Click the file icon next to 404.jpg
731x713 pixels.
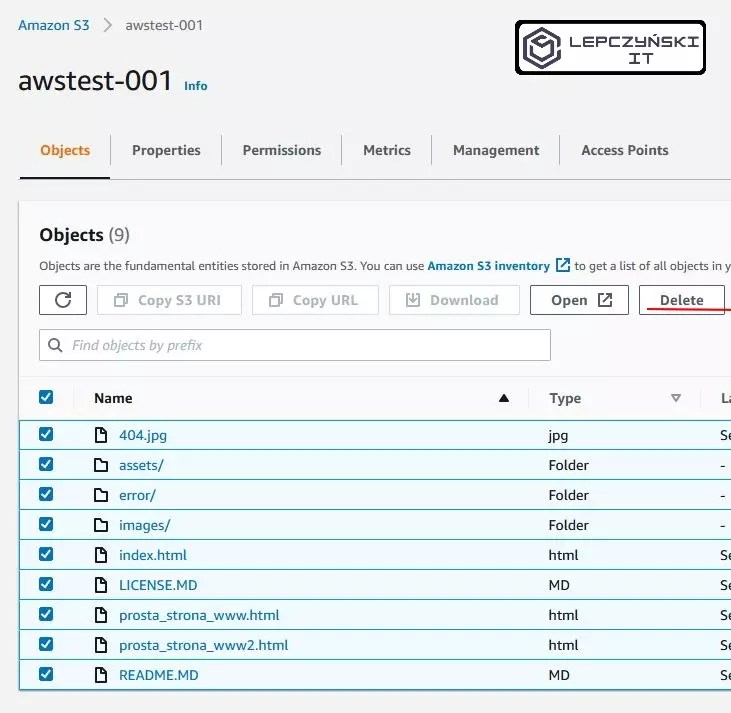pyautogui.click(x=101, y=435)
